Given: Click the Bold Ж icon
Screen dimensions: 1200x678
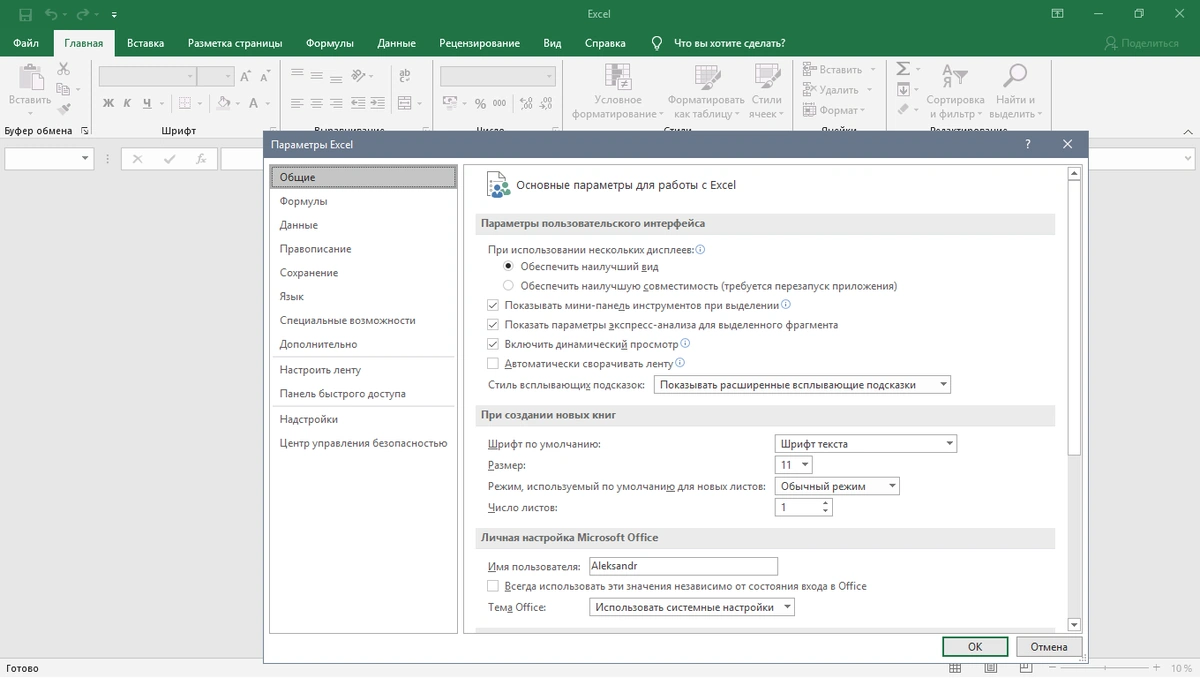Looking at the screenshot, I should [108, 103].
